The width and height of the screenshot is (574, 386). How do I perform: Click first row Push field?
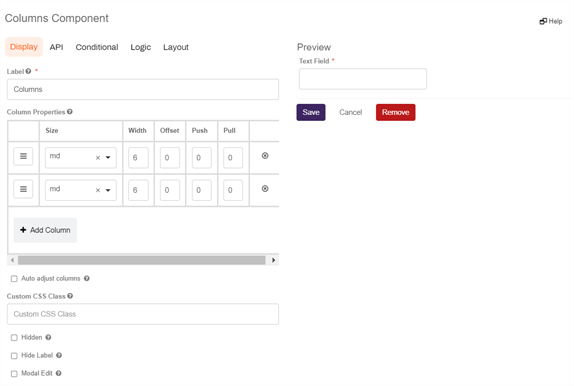202,158
